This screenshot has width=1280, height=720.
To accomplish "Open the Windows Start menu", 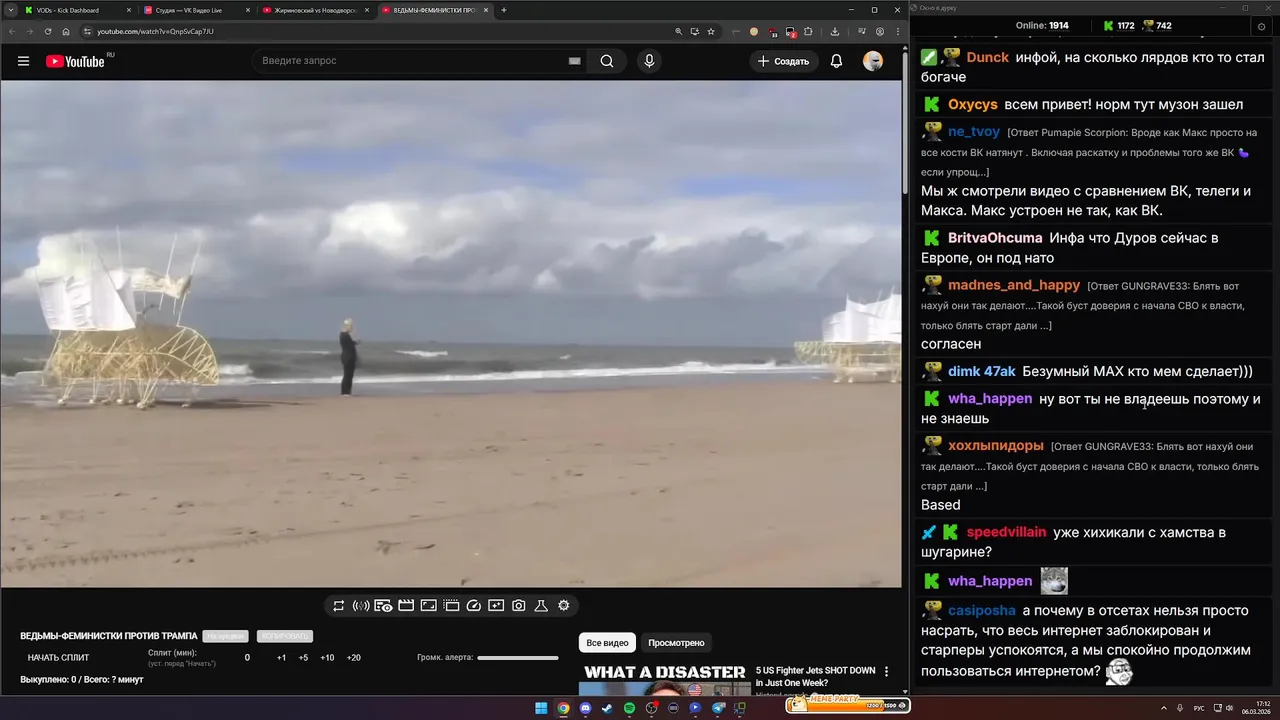I will click(x=541, y=708).
